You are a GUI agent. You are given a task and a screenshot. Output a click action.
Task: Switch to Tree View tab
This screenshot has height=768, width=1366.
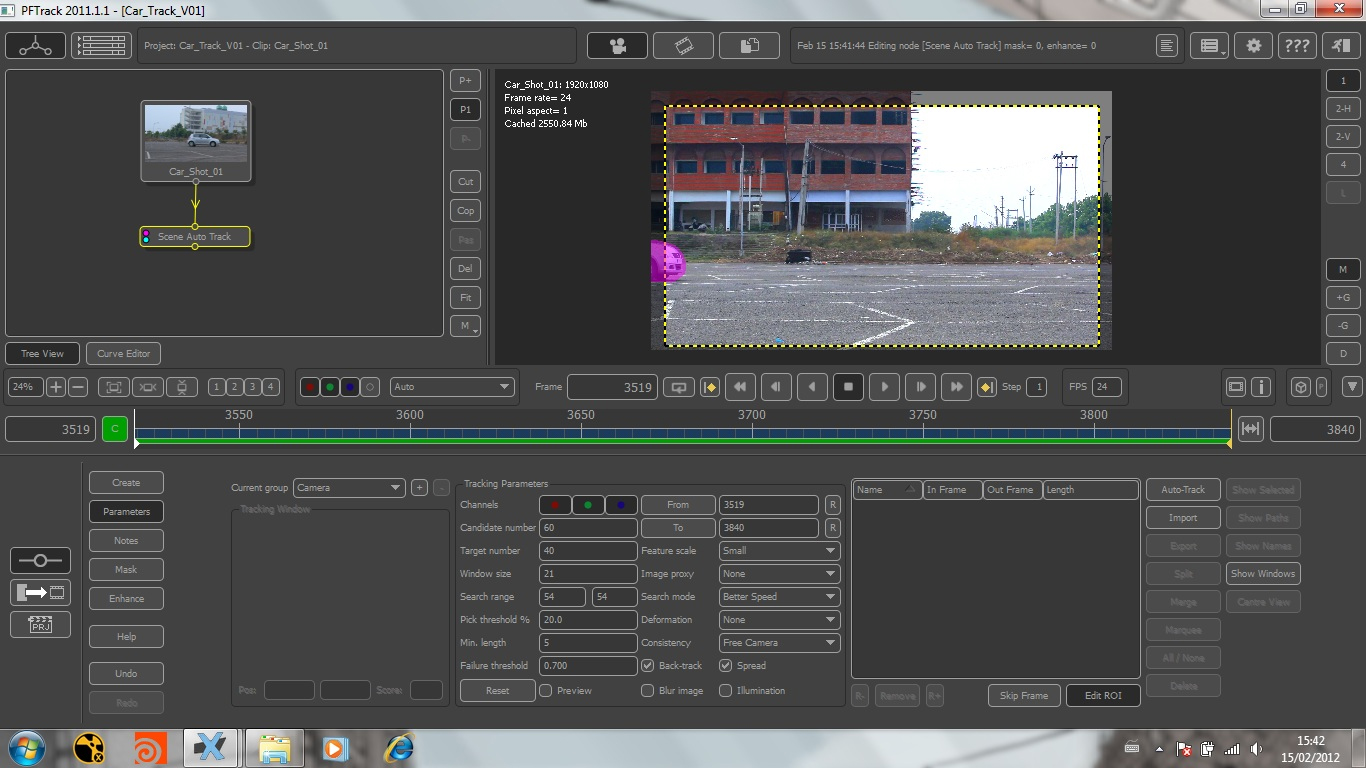point(43,353)
